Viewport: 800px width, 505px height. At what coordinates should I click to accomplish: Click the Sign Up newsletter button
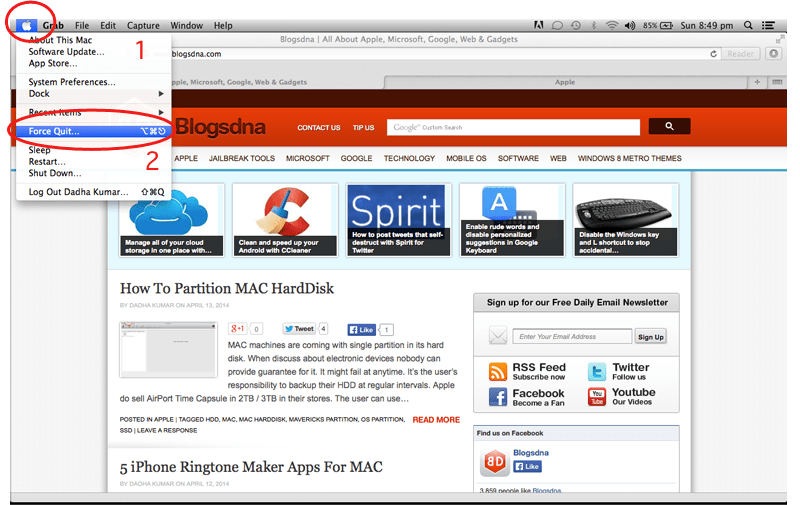point(651,337)
